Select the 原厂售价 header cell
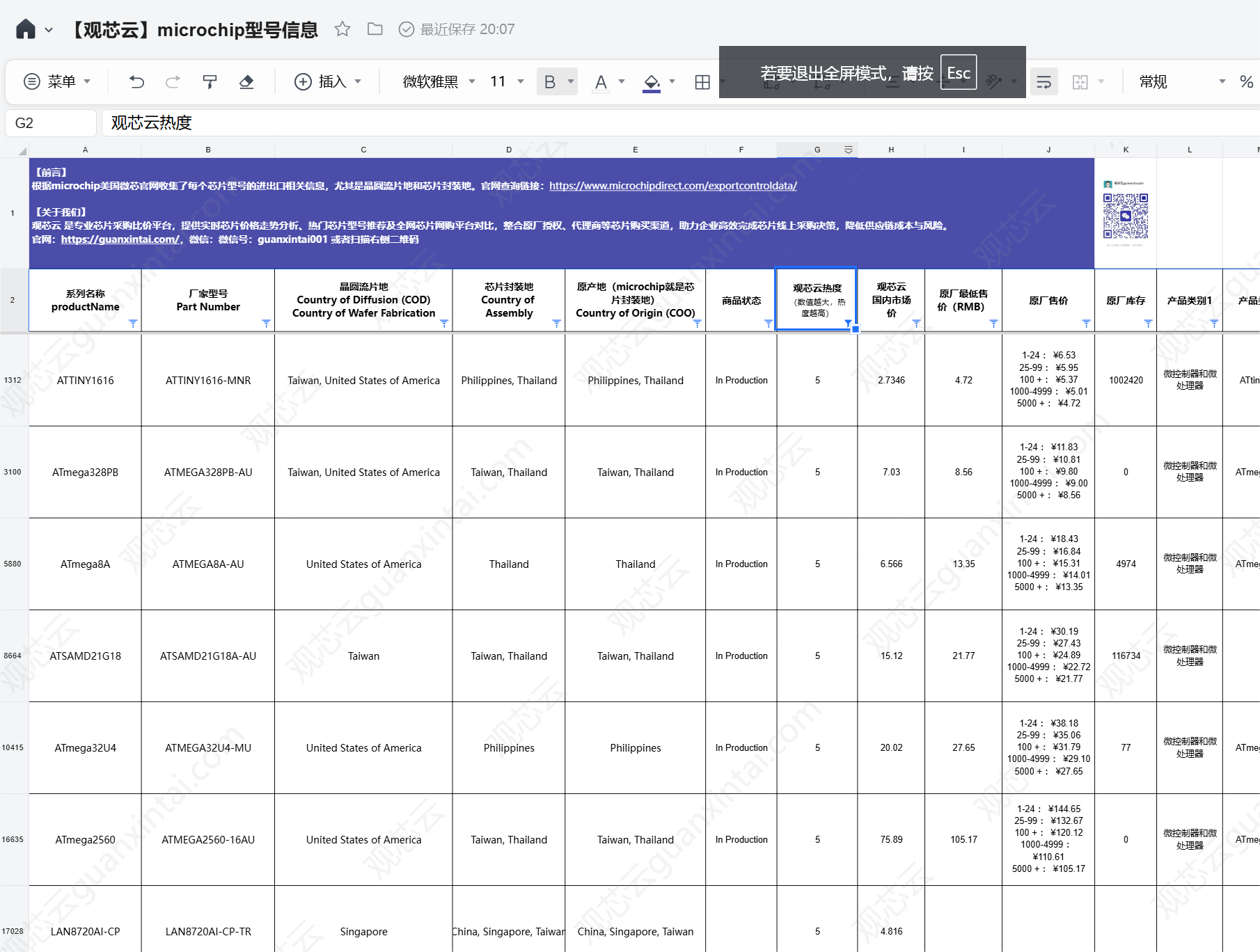 pyautogui.click(x=1048, y=301)
